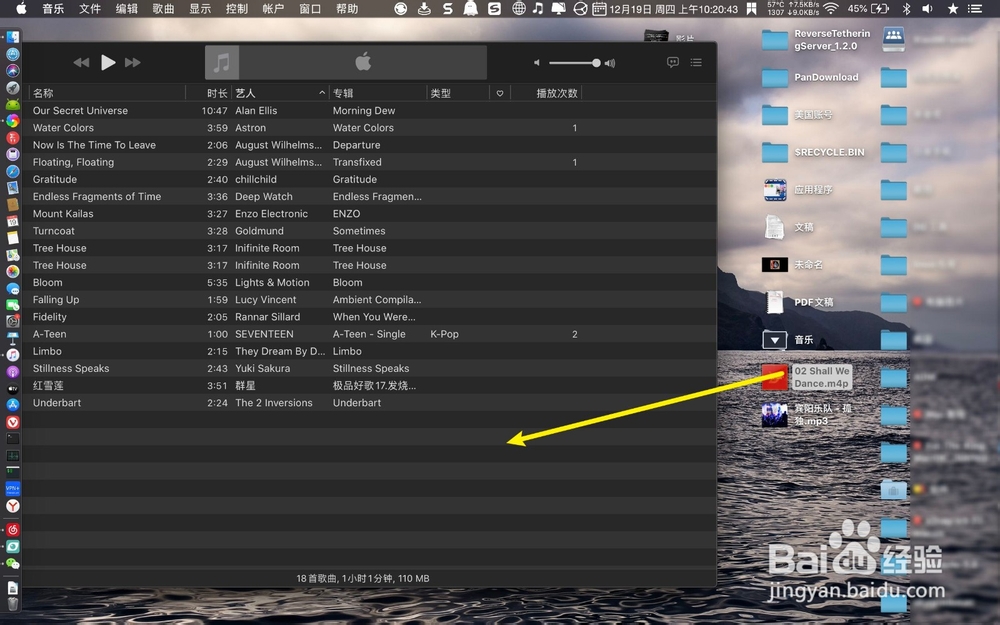The image size is (1000, 625).
Task: Click the 播放次数 column header
Action: (x=557, y=92)
